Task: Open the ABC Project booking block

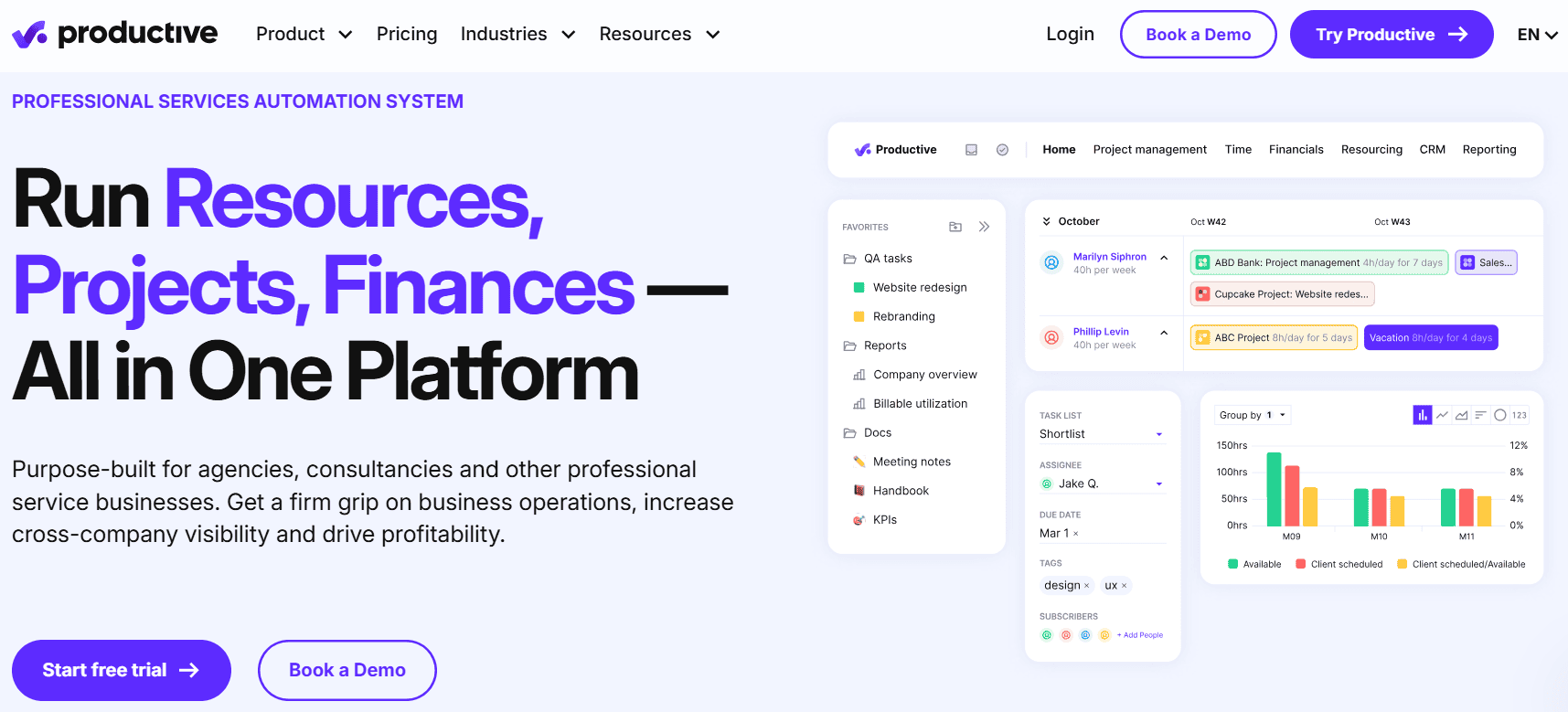Action: coord(1274,338)
